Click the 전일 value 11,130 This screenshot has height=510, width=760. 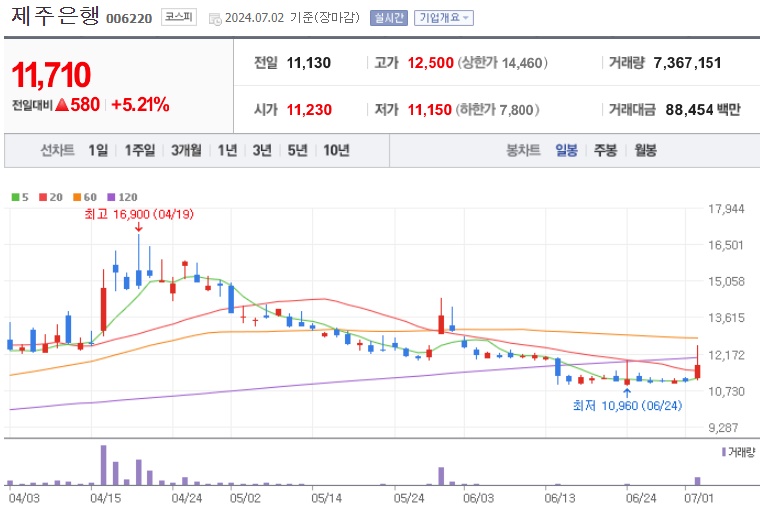pyautogui.click(x=309, y=63)
